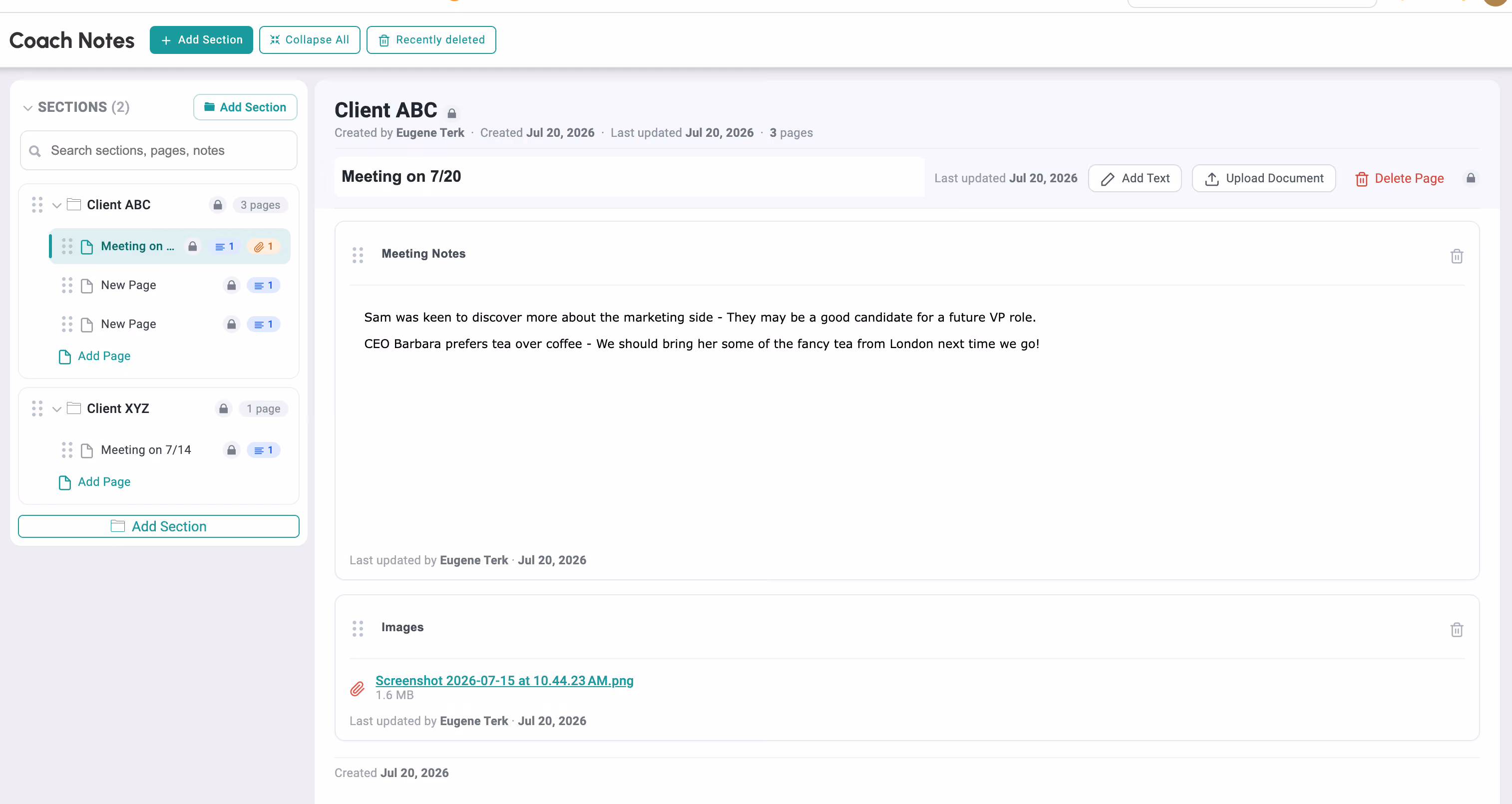Grab drag handle of Images block

[x=358, y=629]
